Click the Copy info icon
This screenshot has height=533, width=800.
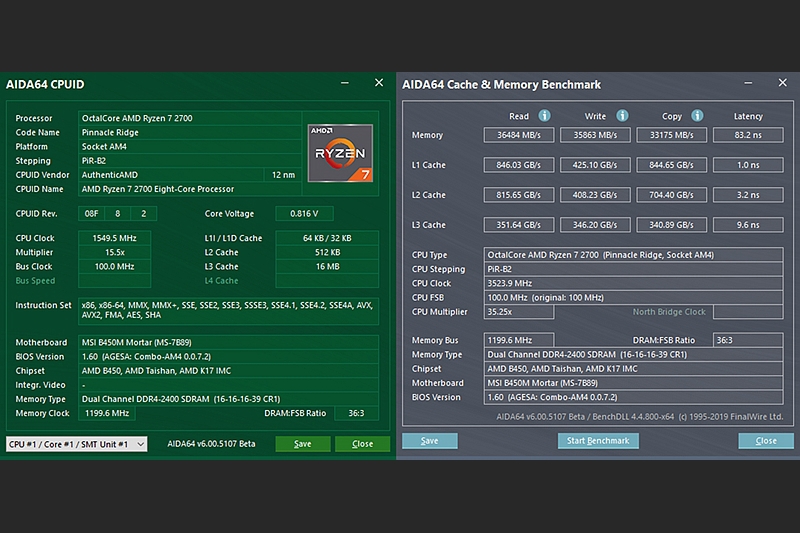(697, 116)
